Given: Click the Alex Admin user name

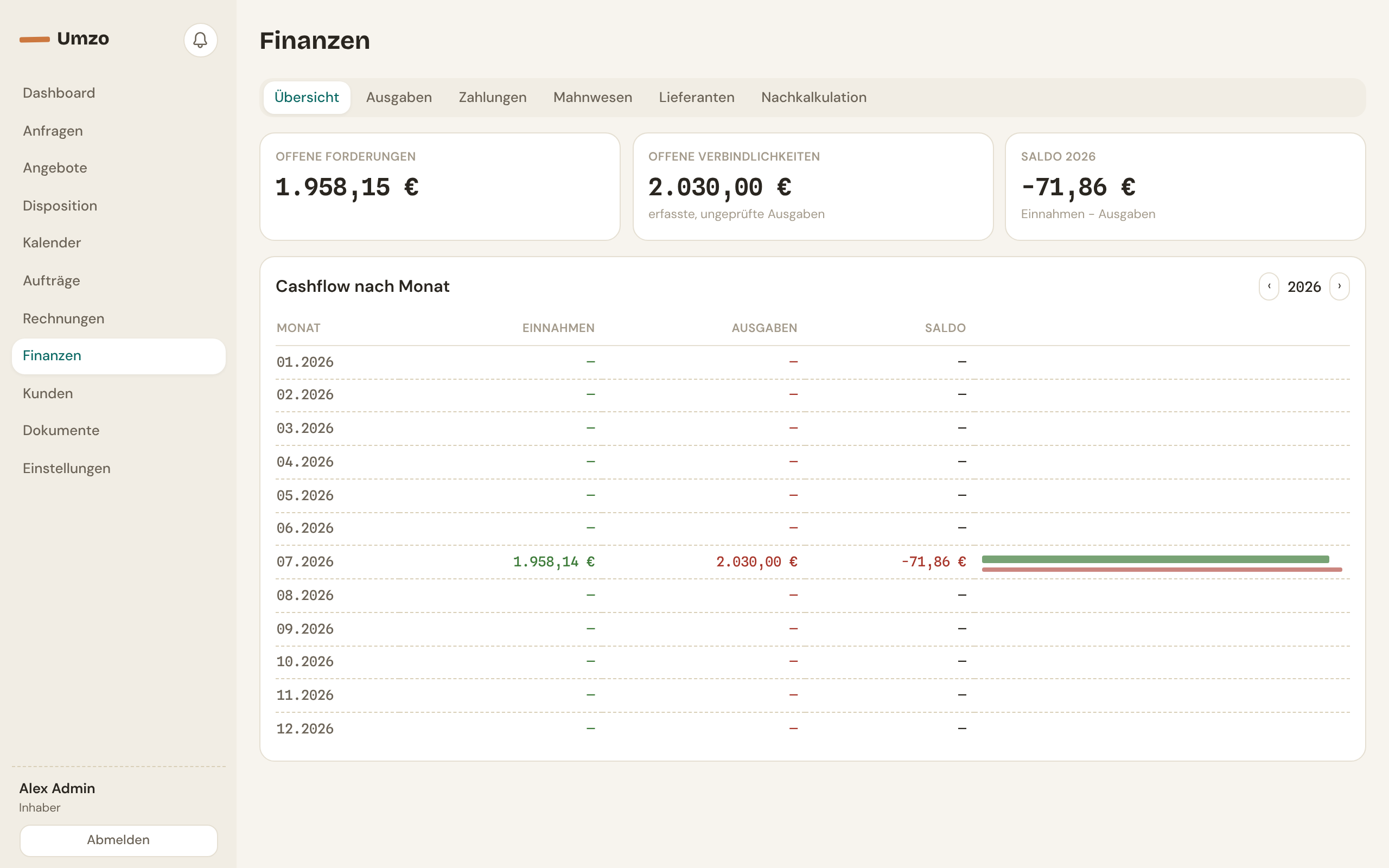Looking at the screenshot, I should tap(57, 788).
